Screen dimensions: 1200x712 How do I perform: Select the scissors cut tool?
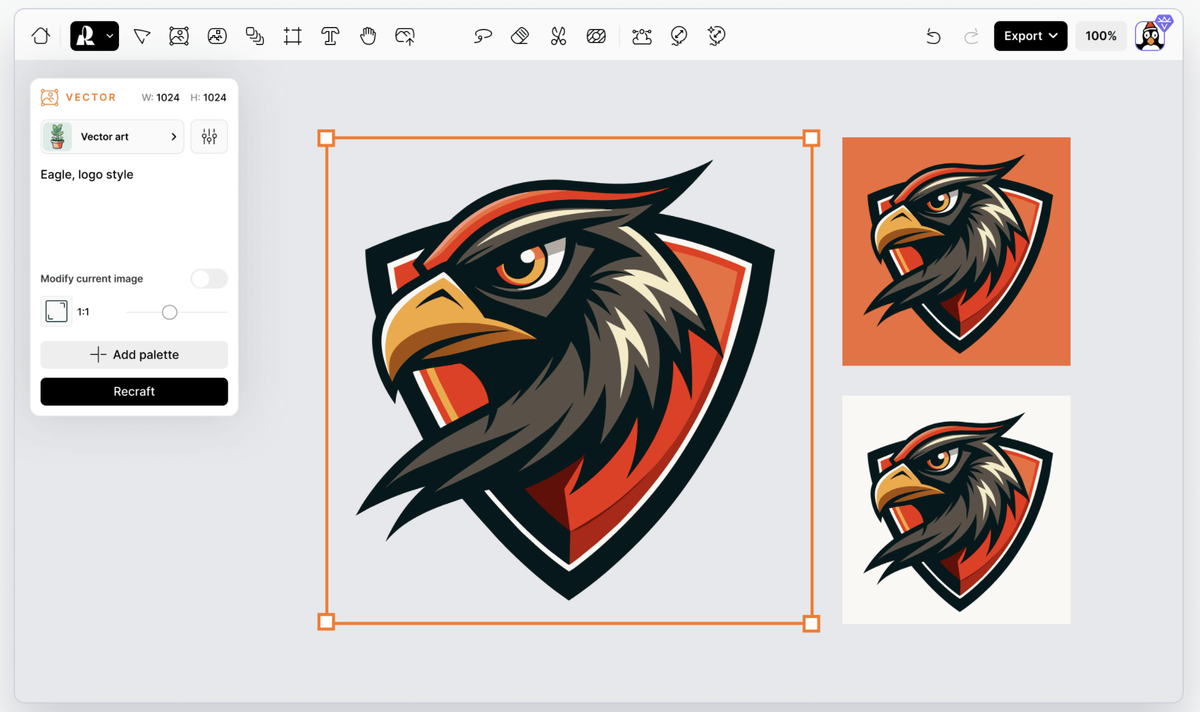(x=558, y=36)
